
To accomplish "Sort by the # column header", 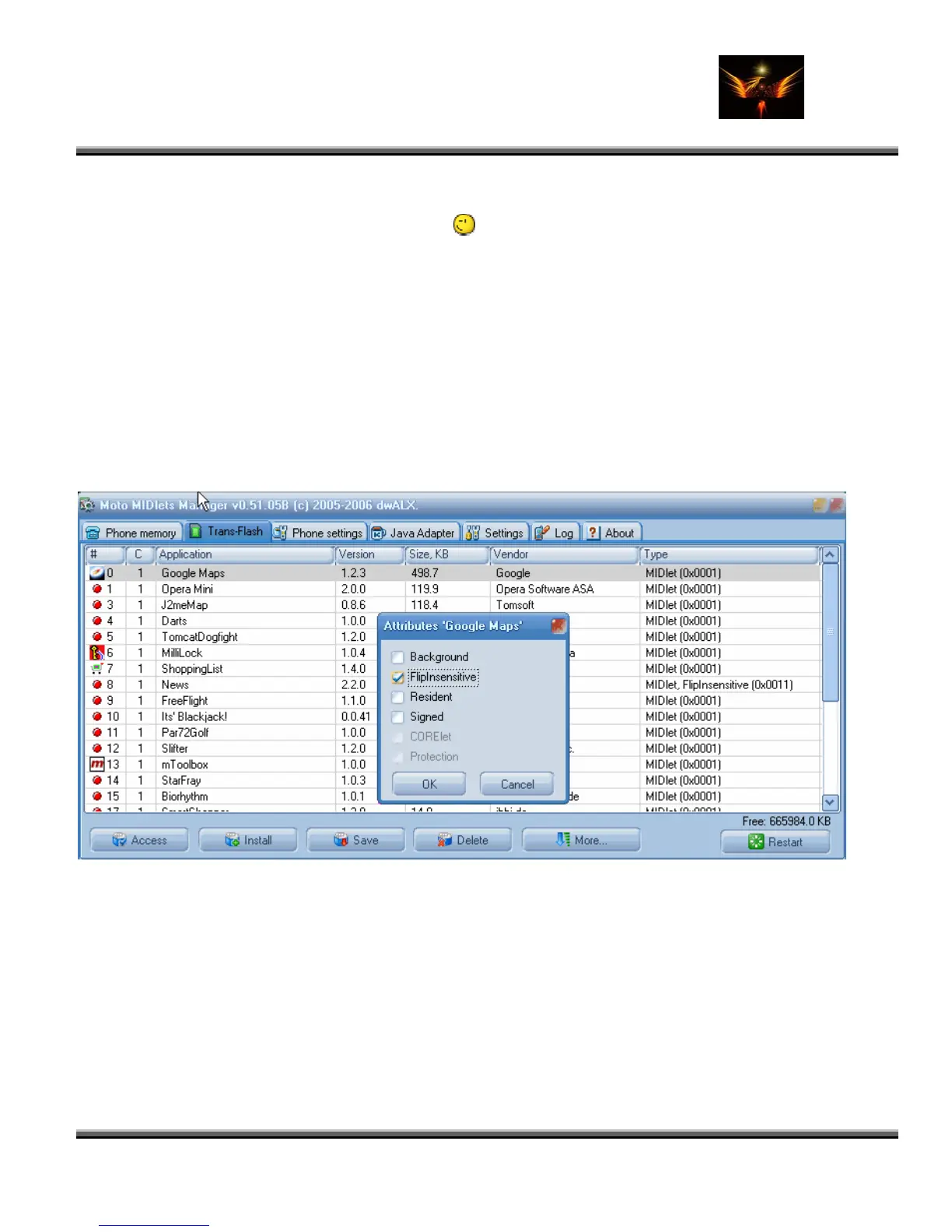I will pyautogui.click(x=105, y=555).
